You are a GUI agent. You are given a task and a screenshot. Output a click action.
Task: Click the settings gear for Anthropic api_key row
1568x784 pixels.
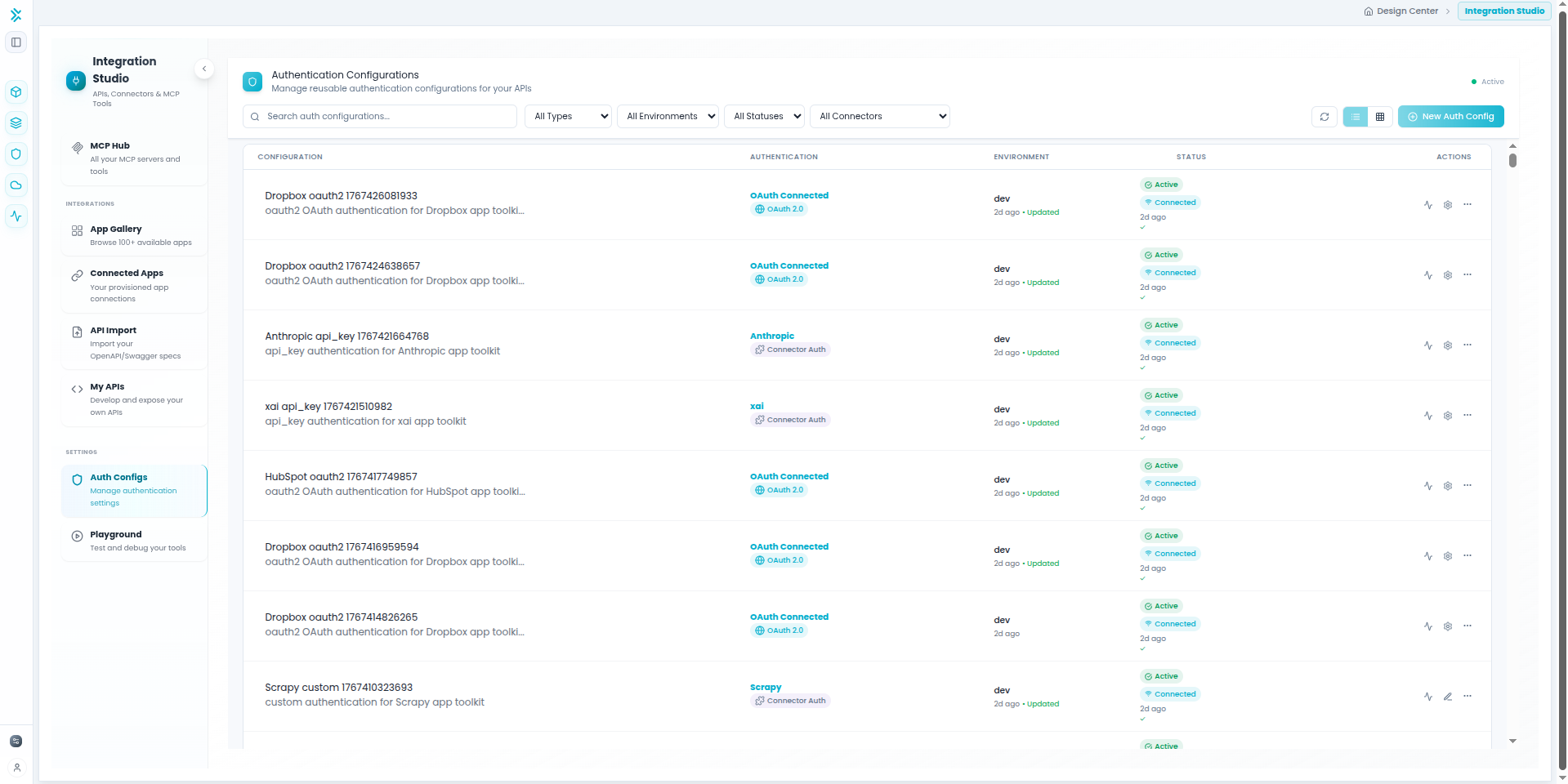[x=1447, y=345]
